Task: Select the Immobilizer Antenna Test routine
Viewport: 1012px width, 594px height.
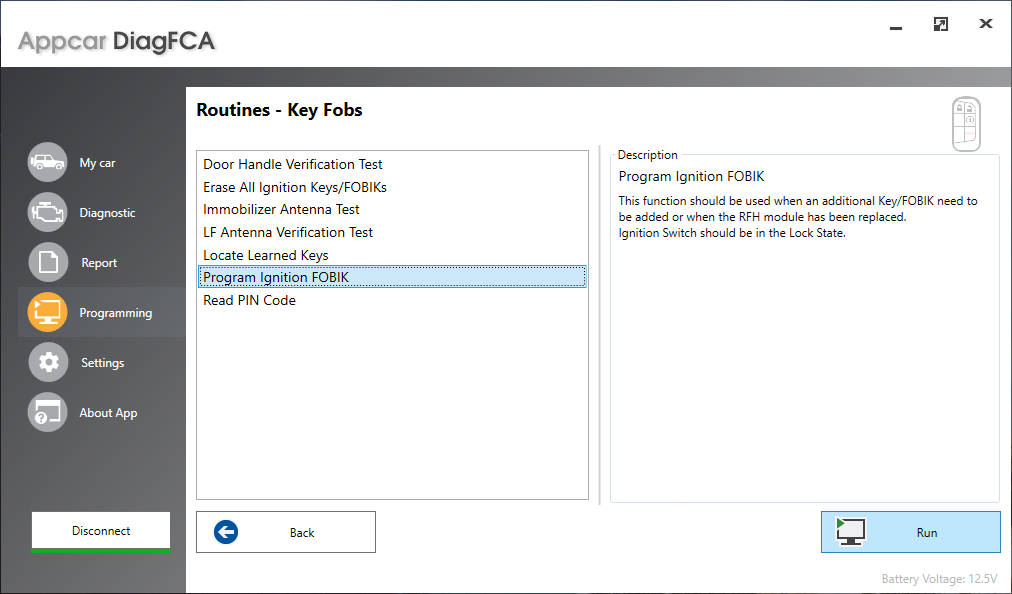Action: 281,209
